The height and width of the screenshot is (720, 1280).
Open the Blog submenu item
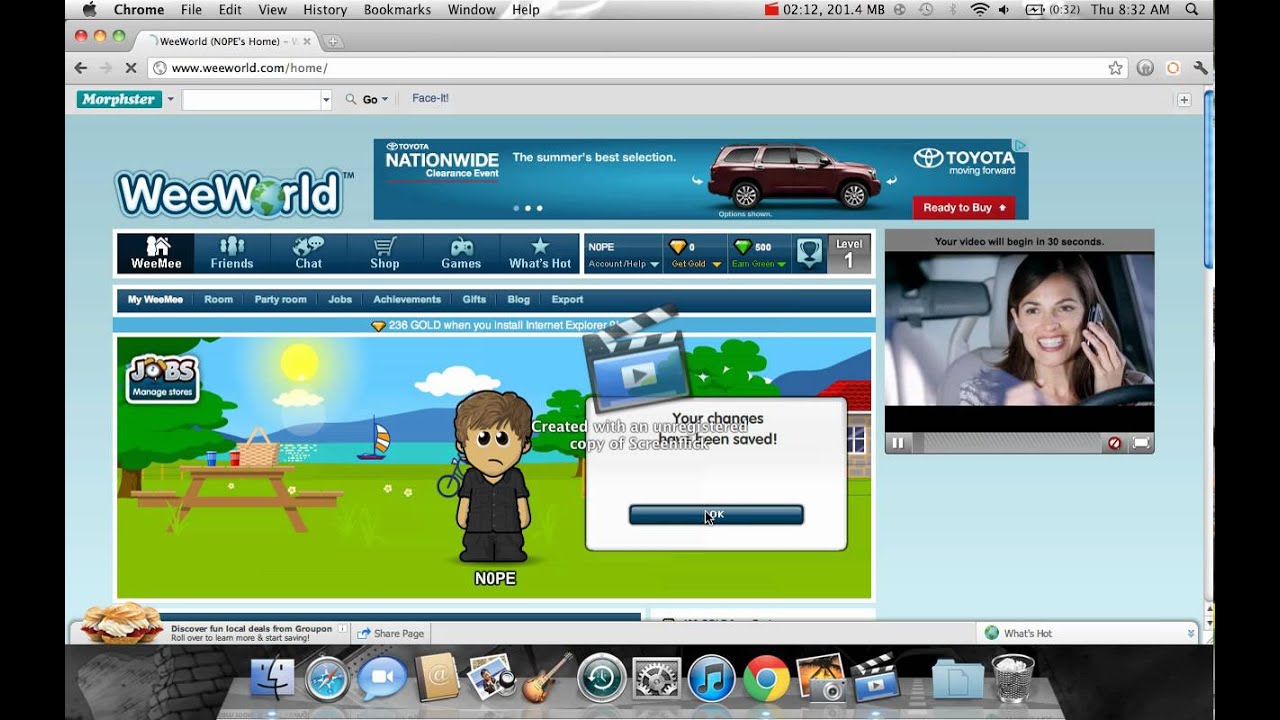pyautogui.click(x=518, y=300)
